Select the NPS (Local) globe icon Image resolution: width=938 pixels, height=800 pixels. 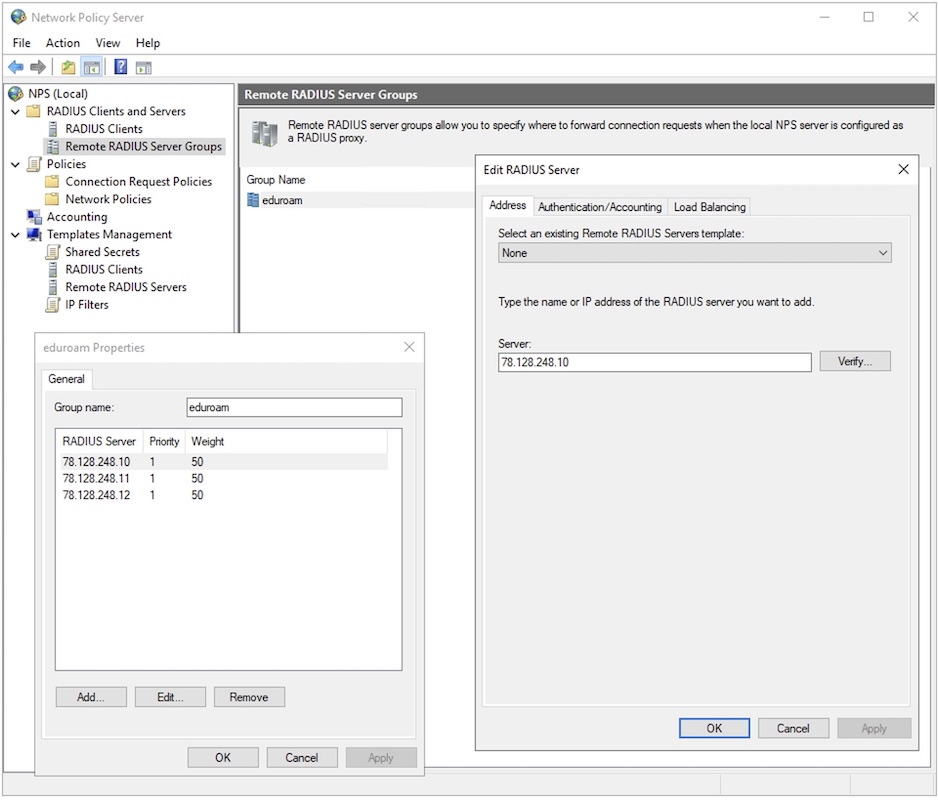(x=16, y=93)
